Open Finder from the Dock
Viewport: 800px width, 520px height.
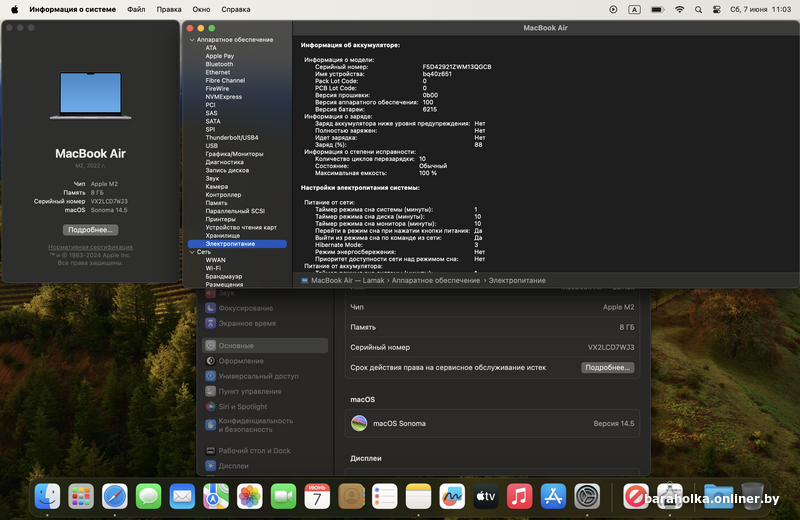(47, 496)
